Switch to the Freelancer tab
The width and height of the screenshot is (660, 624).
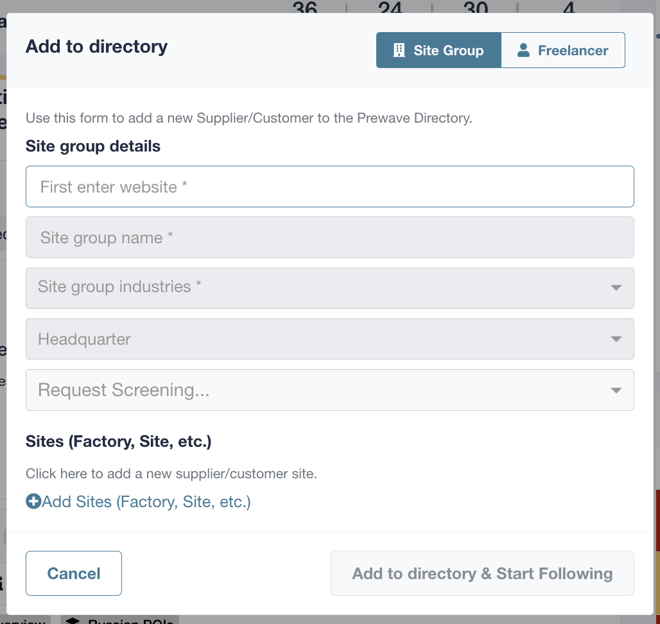coord(563,50)
